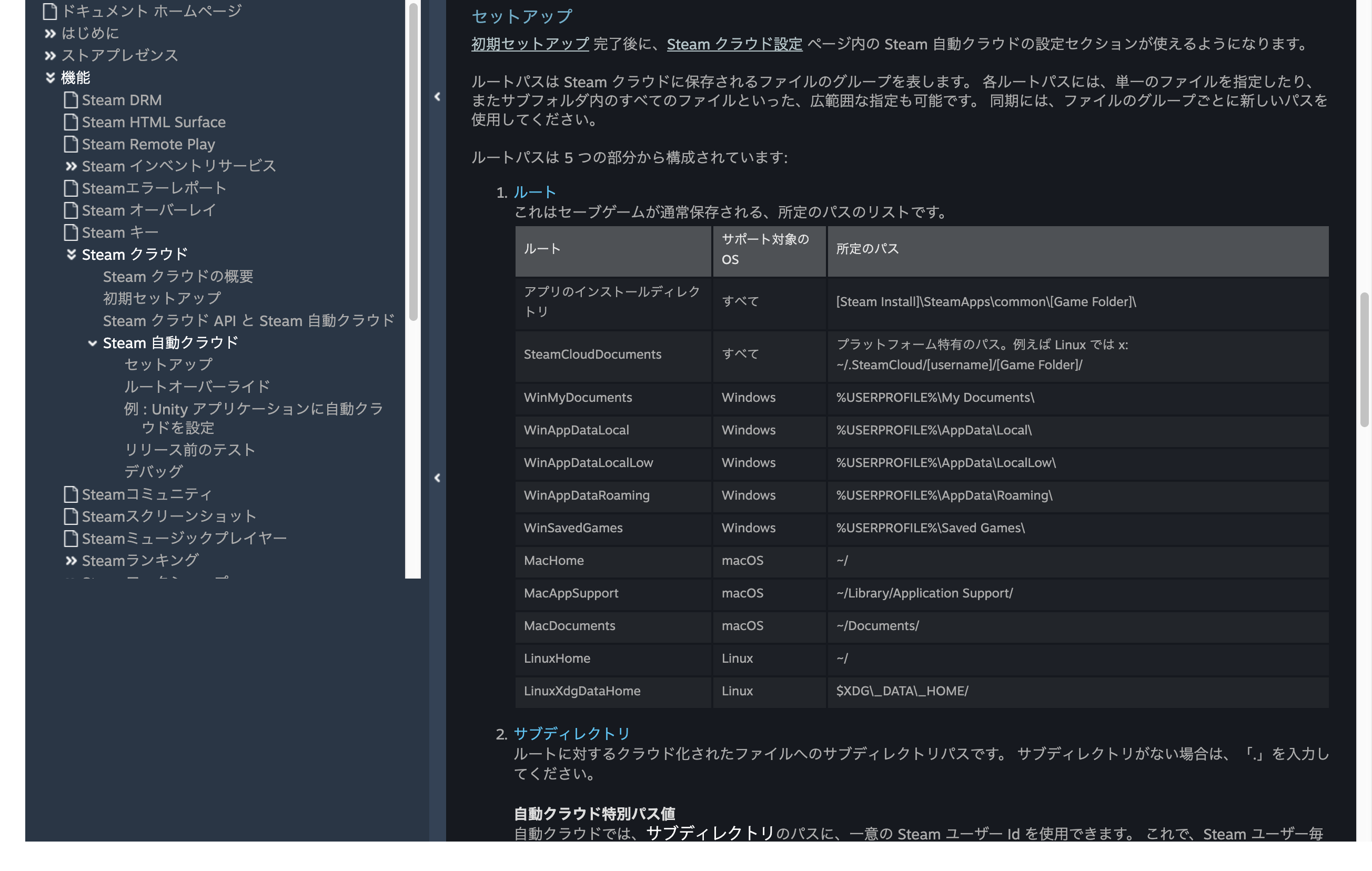Click the WinMyDocuments table cell
This screenshot has height=871, width=1372.
(613, 398)
